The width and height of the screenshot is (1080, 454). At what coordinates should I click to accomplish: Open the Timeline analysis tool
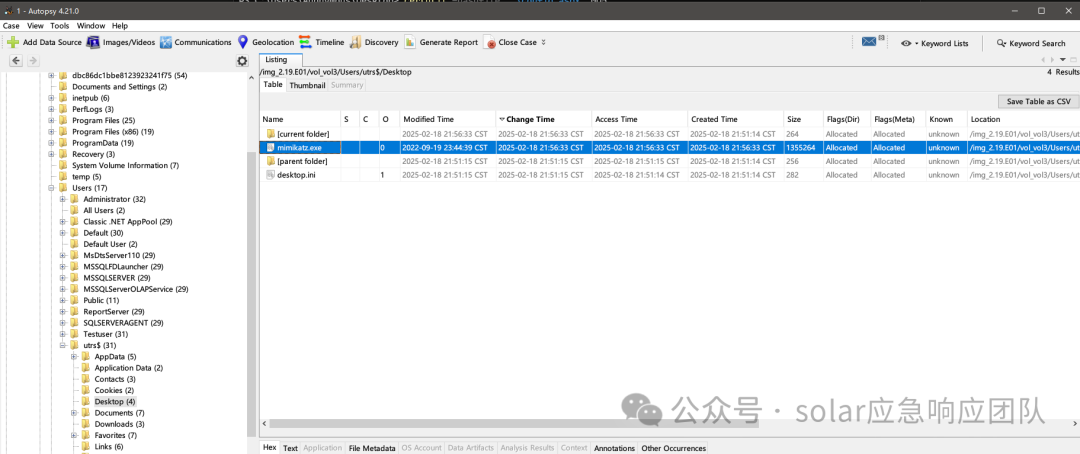tap(321, 43)
